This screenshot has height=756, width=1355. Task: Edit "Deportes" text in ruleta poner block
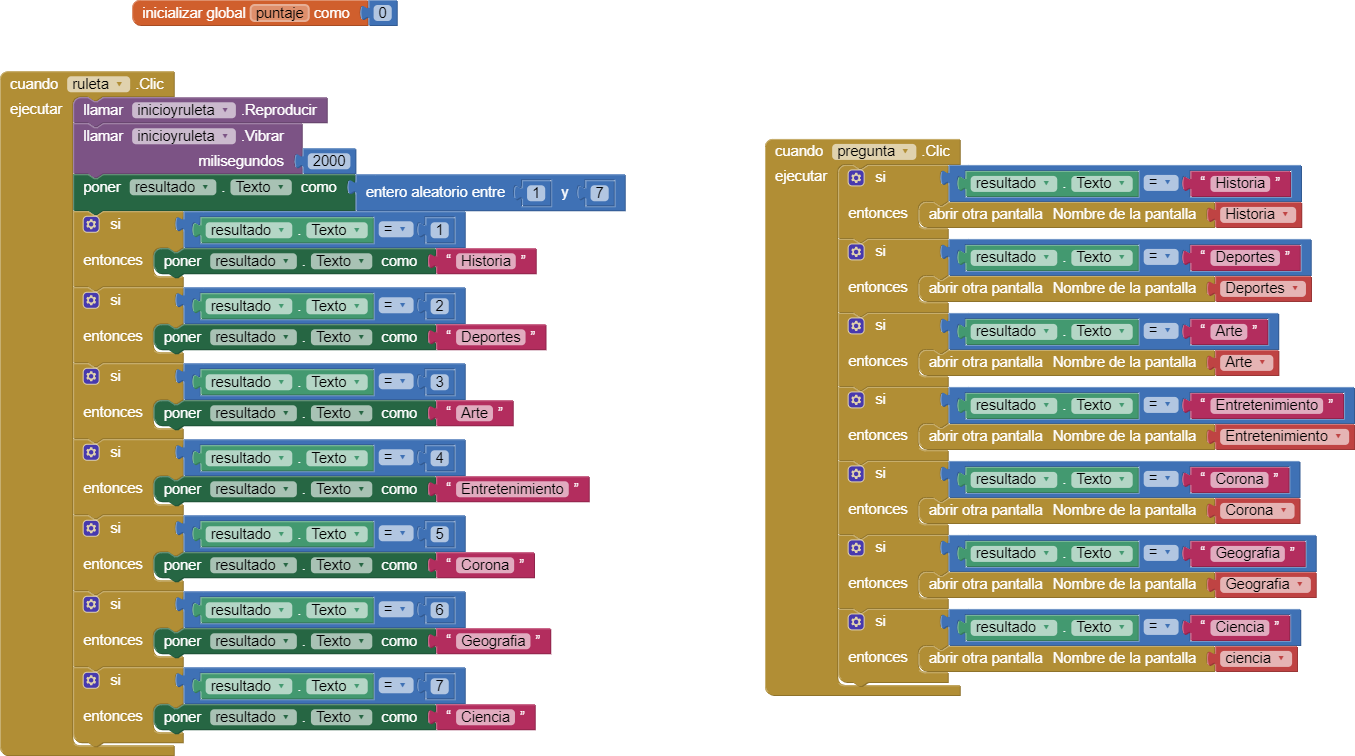coord(491,337)
